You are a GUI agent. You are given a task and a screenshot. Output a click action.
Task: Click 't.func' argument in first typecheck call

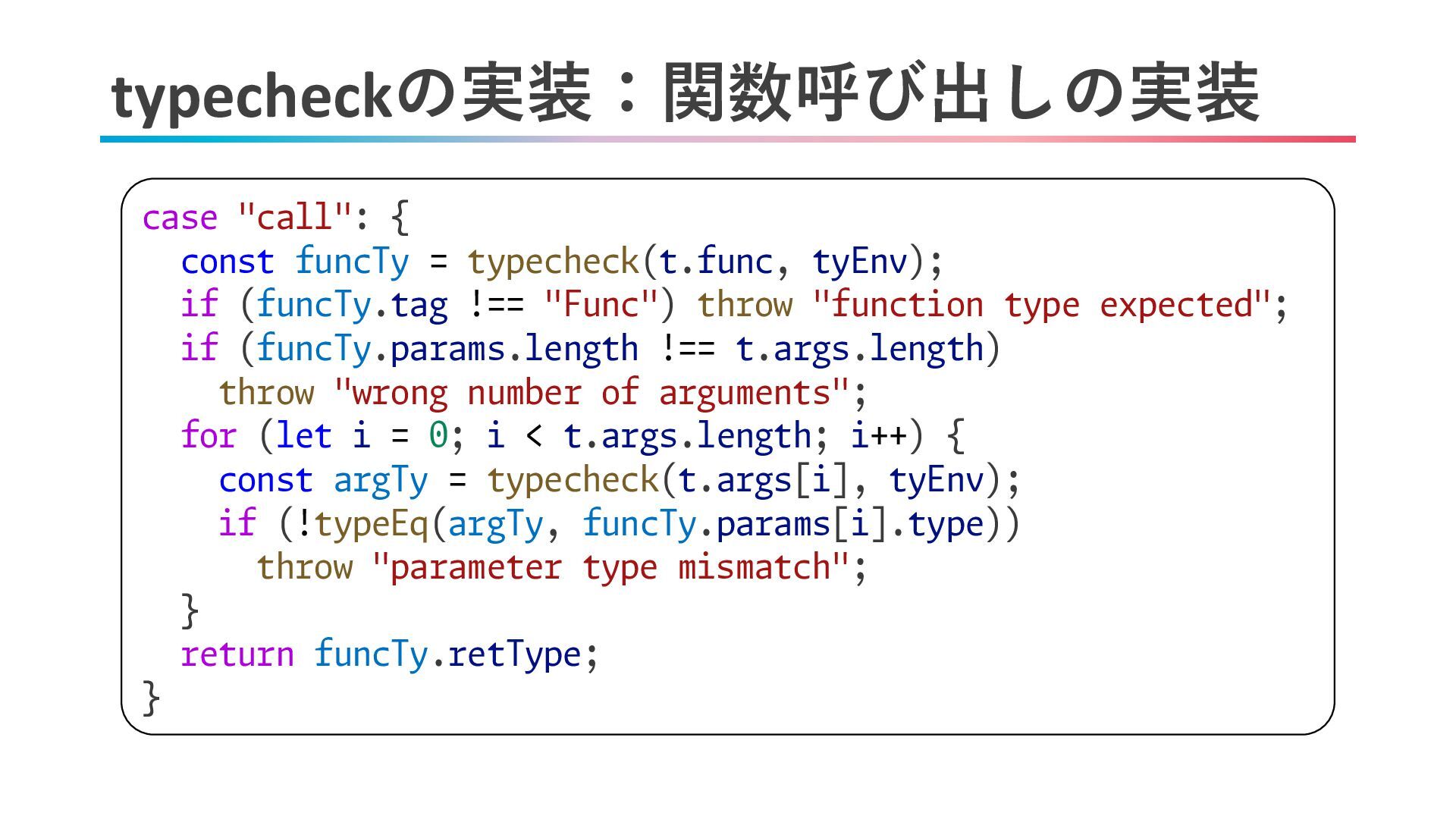(715, 262)
